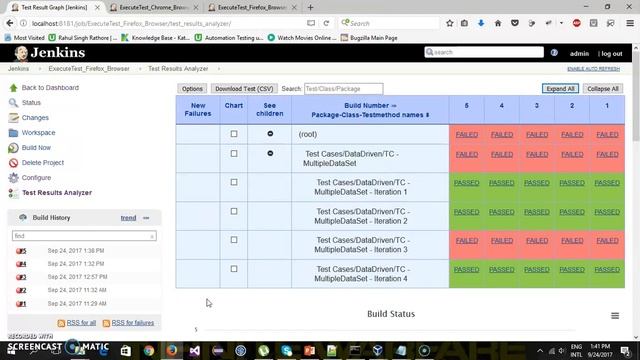Click the Pocket icon in Firefox toolbar

point(515,23)
